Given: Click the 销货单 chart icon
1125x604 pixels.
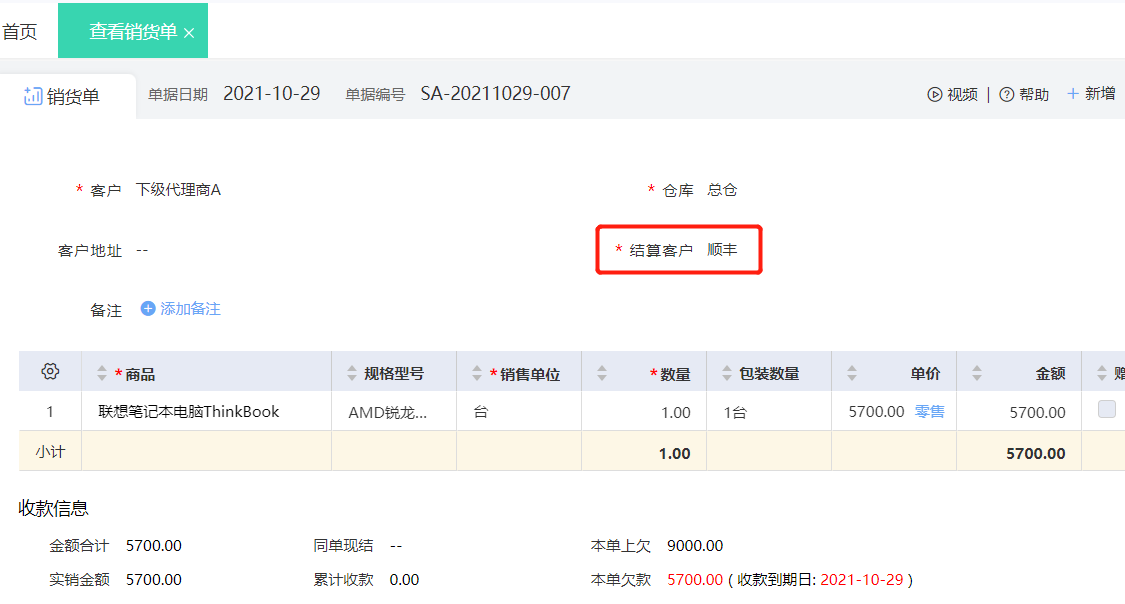Looking at the screenshot, I should click(x=33, y=96).
